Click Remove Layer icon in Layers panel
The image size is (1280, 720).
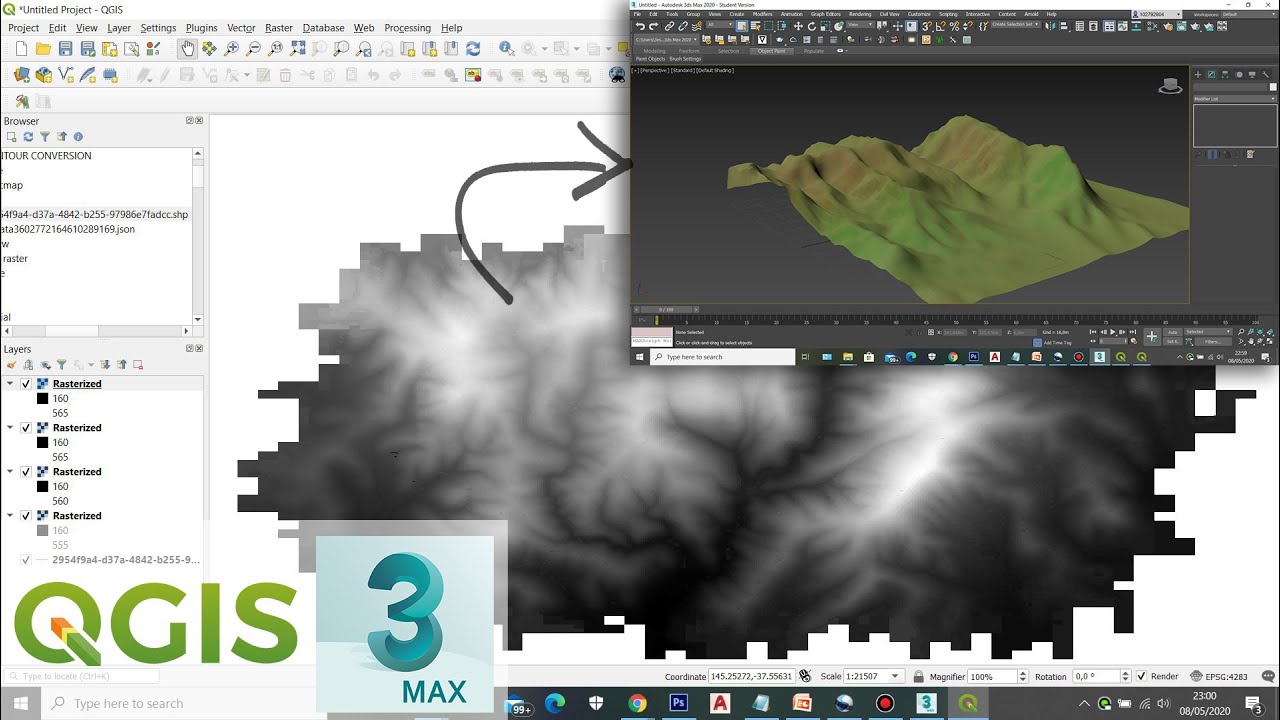click(x=138, y=365)
